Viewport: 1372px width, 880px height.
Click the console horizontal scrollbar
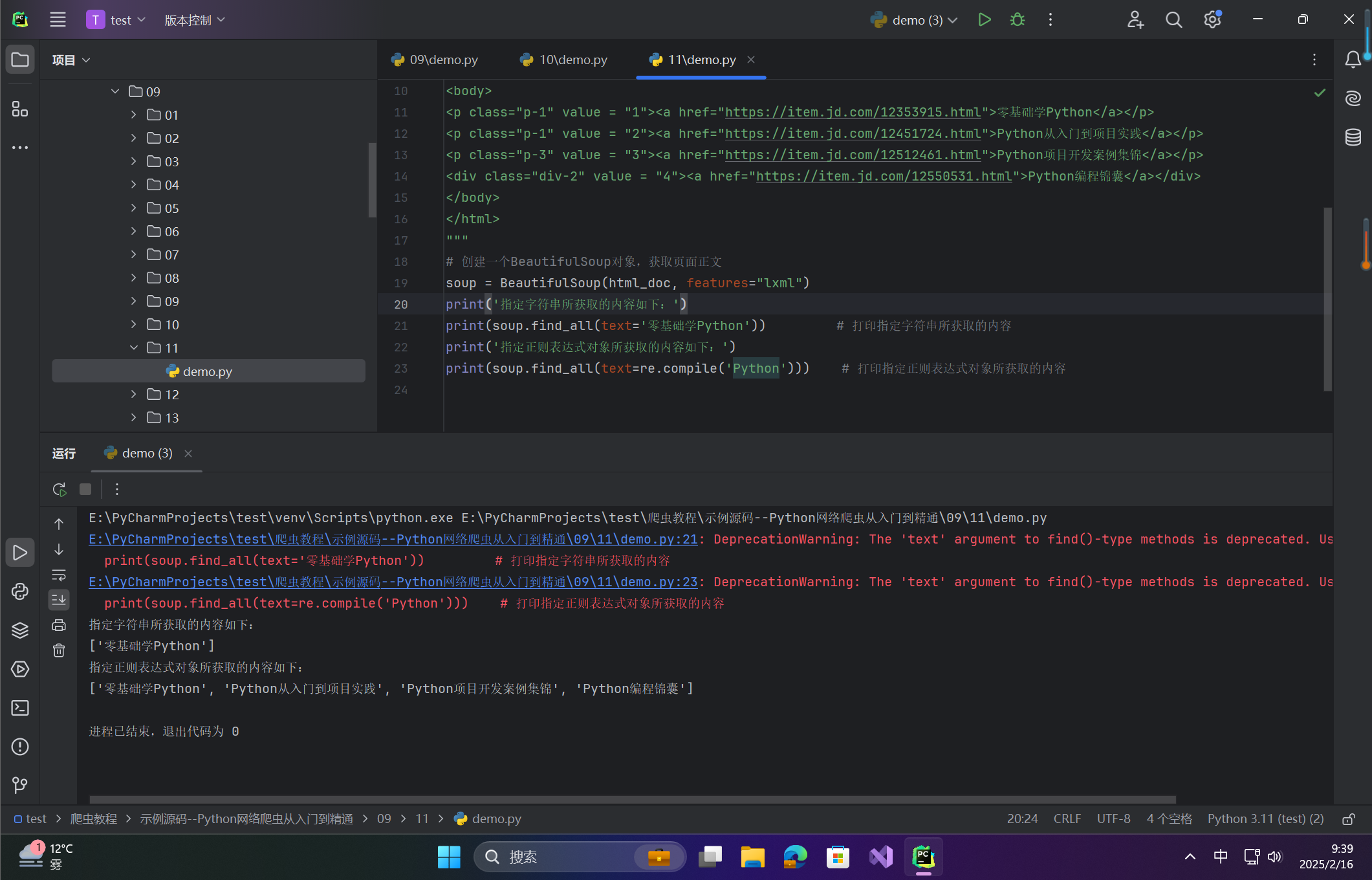(632, 799)
